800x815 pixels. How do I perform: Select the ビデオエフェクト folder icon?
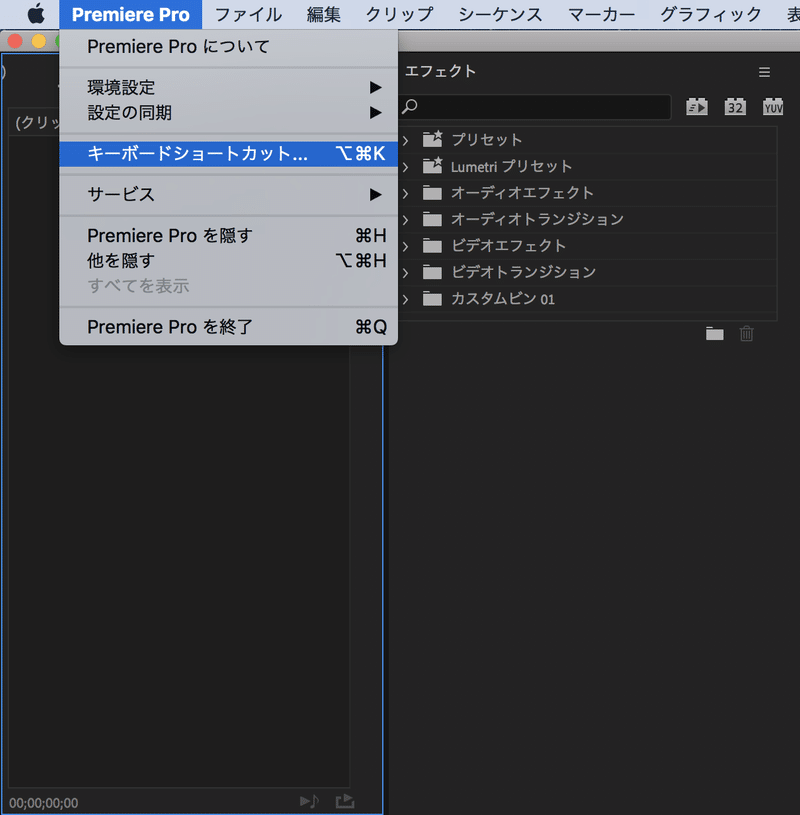click(x=432, y=246)
